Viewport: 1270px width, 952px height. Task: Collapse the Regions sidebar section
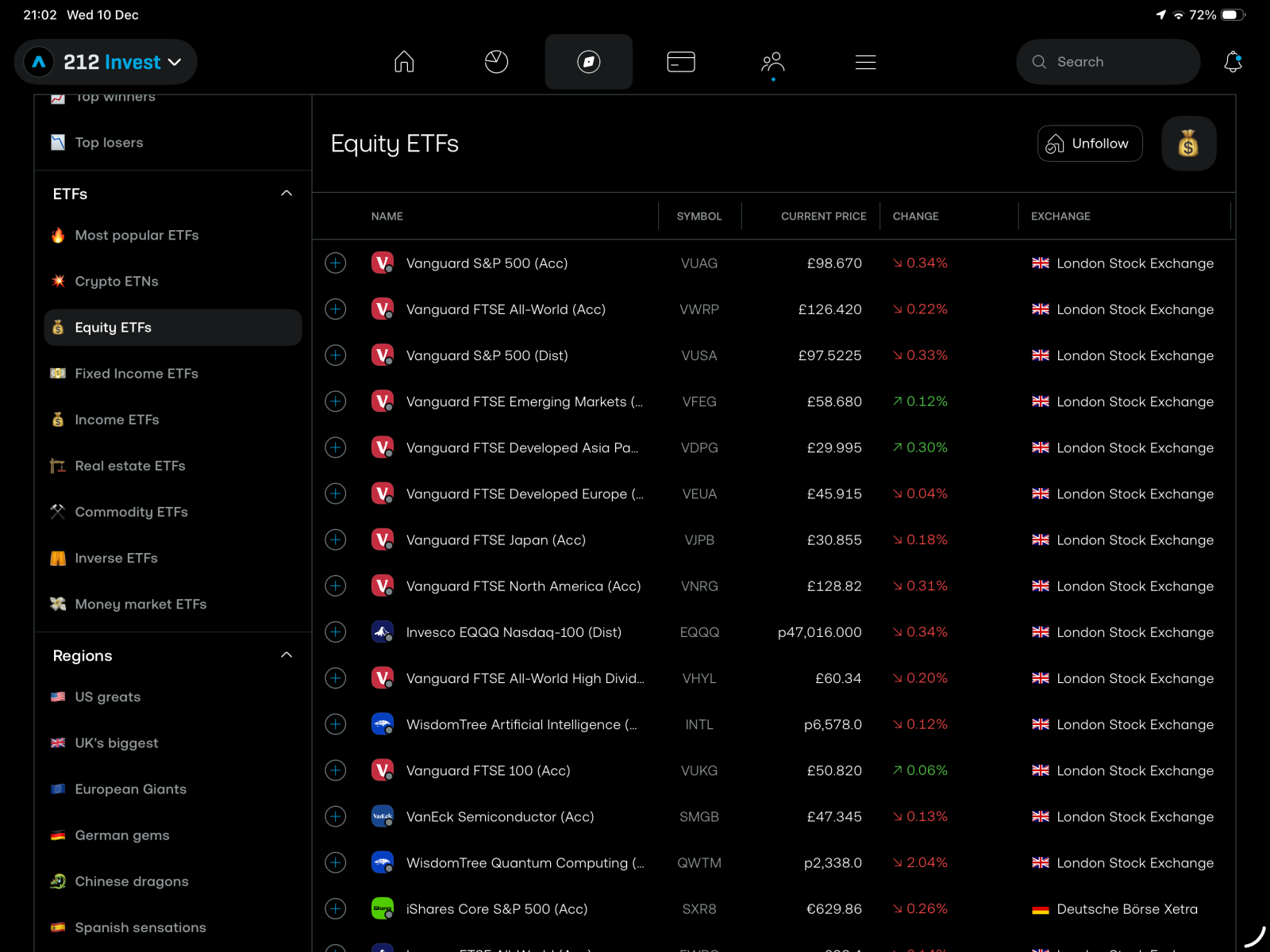(x=287, y=655)
